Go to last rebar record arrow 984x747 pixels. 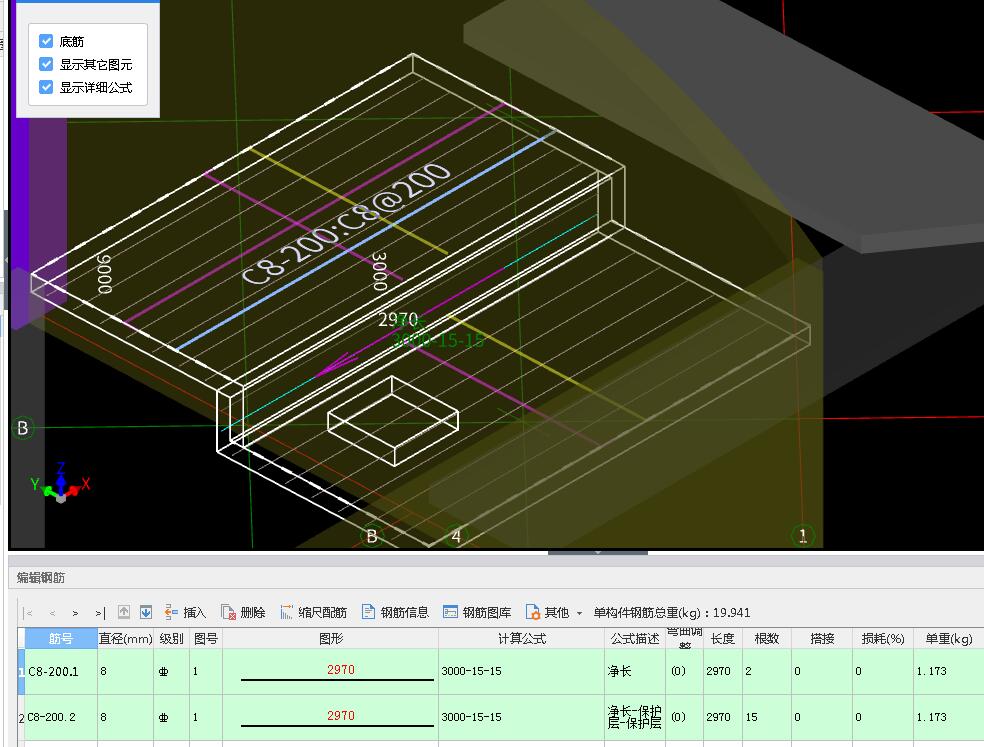[100, 613]
